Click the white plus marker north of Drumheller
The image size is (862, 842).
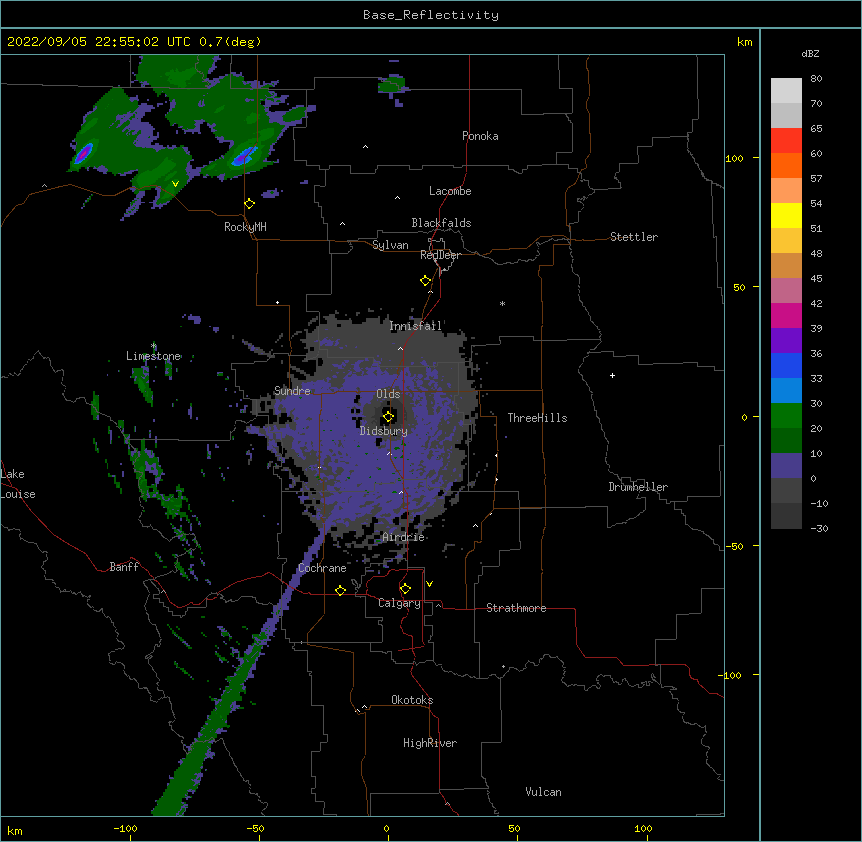612,375
